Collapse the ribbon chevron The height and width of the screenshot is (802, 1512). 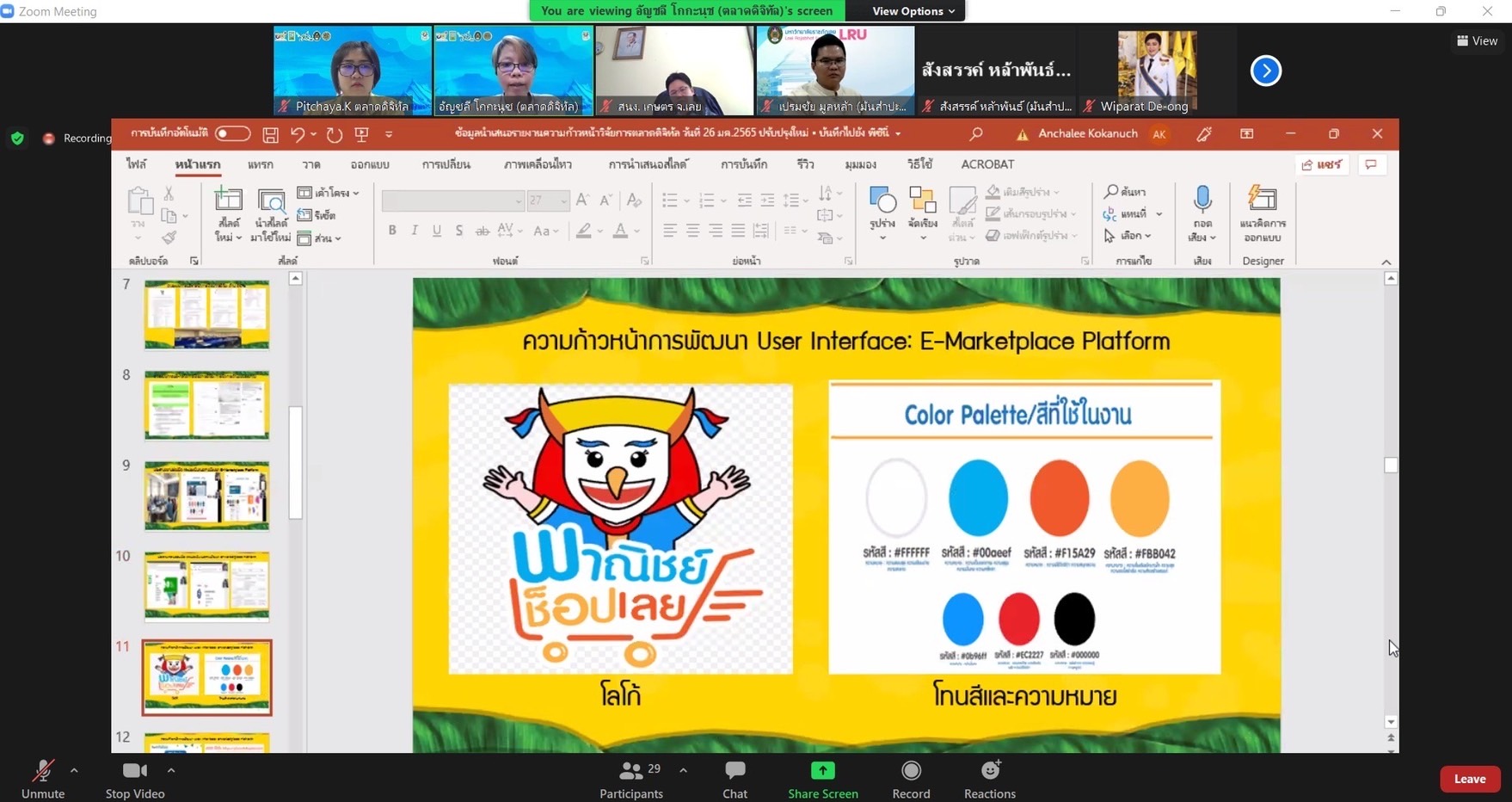coord(1386,262)
